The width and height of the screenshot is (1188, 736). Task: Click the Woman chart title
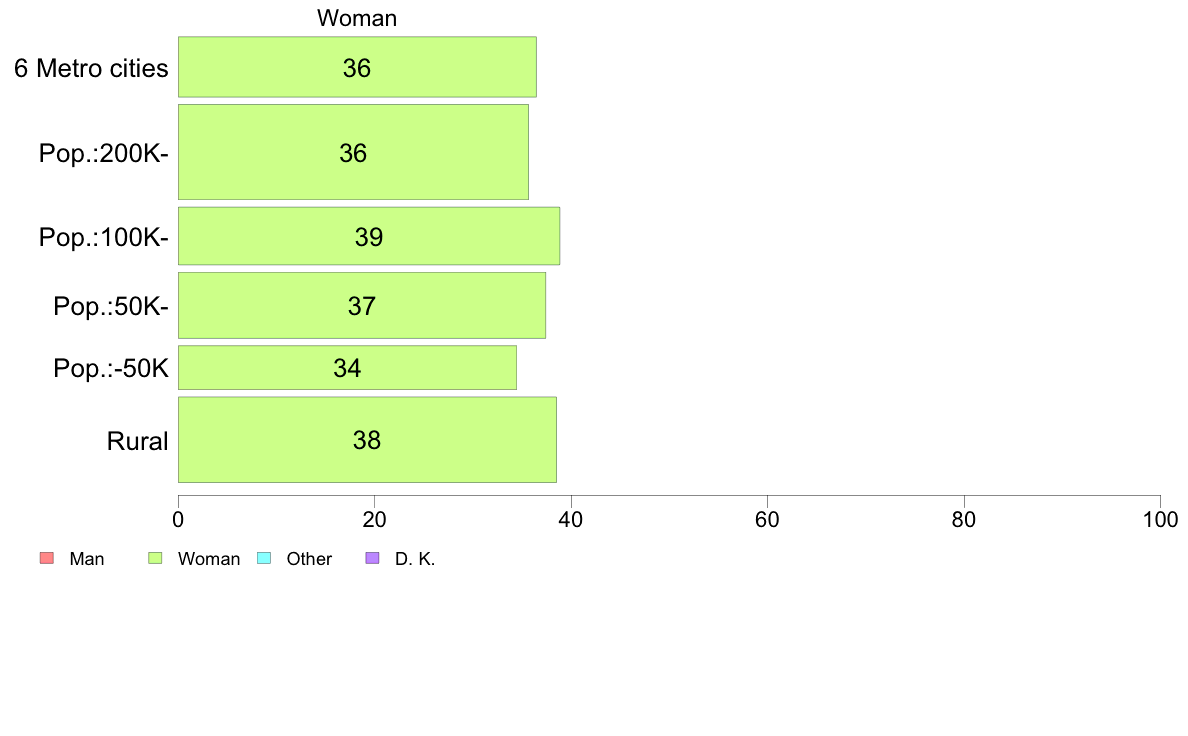(357, 18)
